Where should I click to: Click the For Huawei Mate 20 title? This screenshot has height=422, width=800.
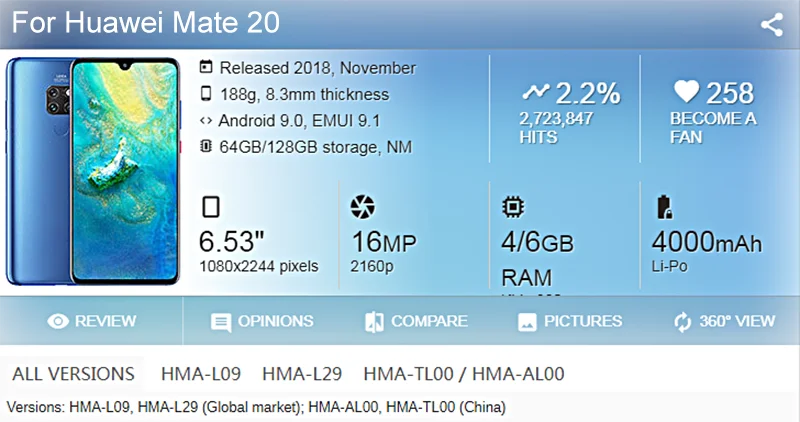146,23
